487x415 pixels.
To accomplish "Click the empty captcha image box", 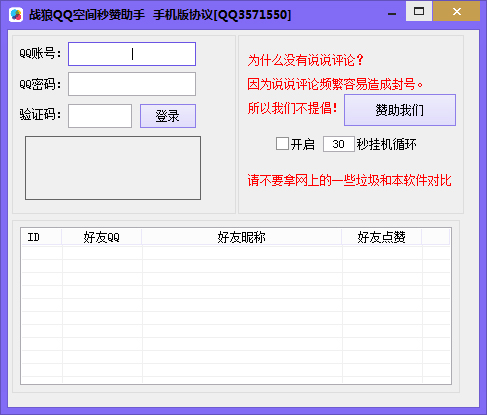I will coord(113,168).
